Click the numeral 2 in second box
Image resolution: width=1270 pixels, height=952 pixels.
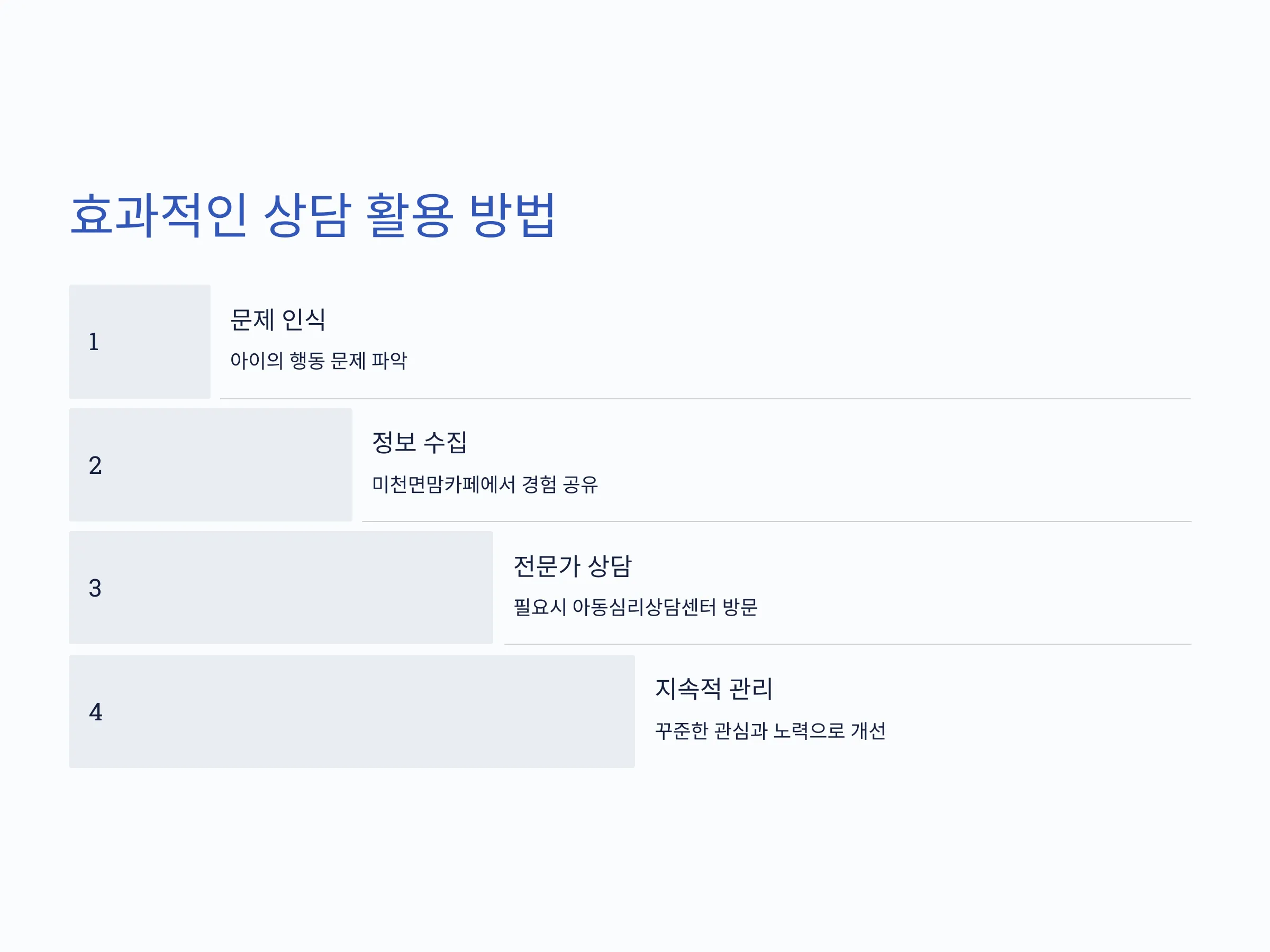(95, 465)
